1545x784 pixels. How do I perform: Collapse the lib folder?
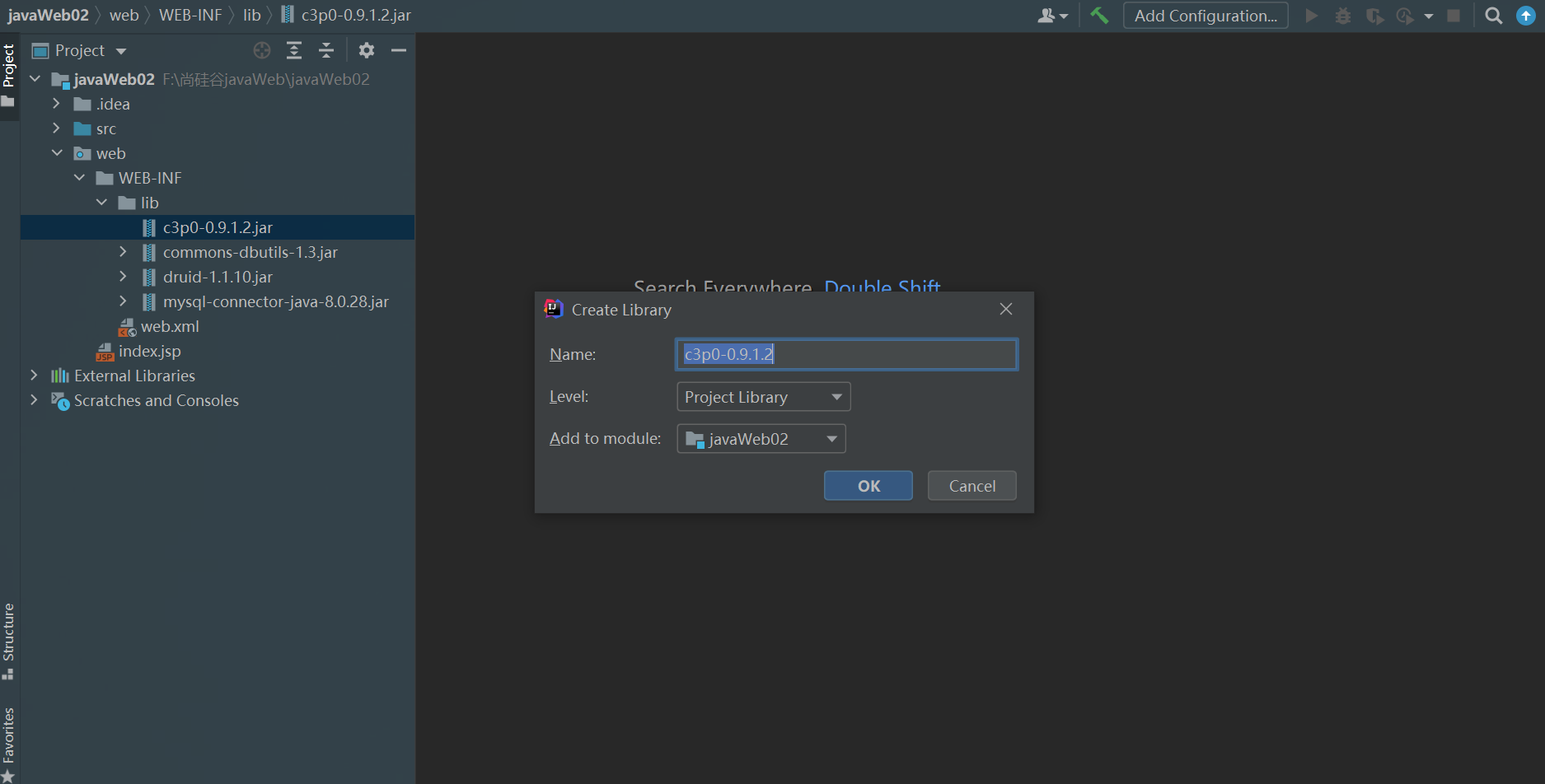[101, 203]
